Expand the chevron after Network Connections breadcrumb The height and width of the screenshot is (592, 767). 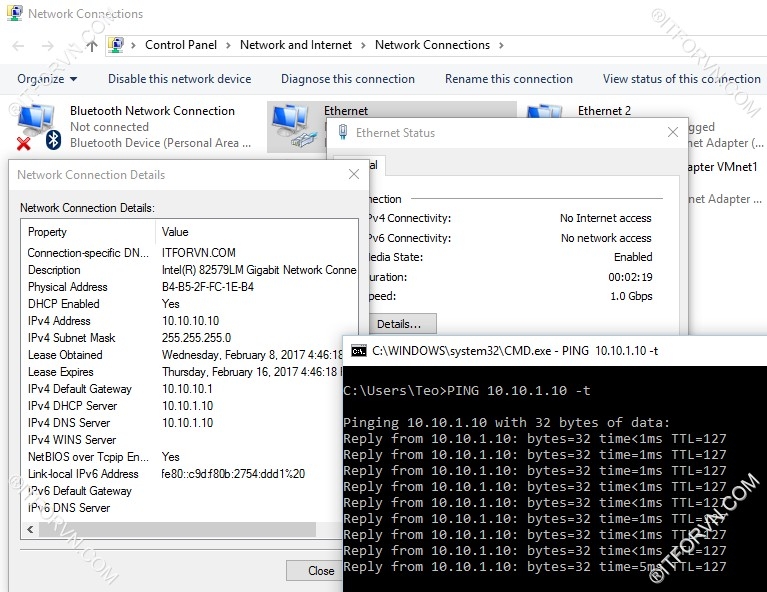501,45
